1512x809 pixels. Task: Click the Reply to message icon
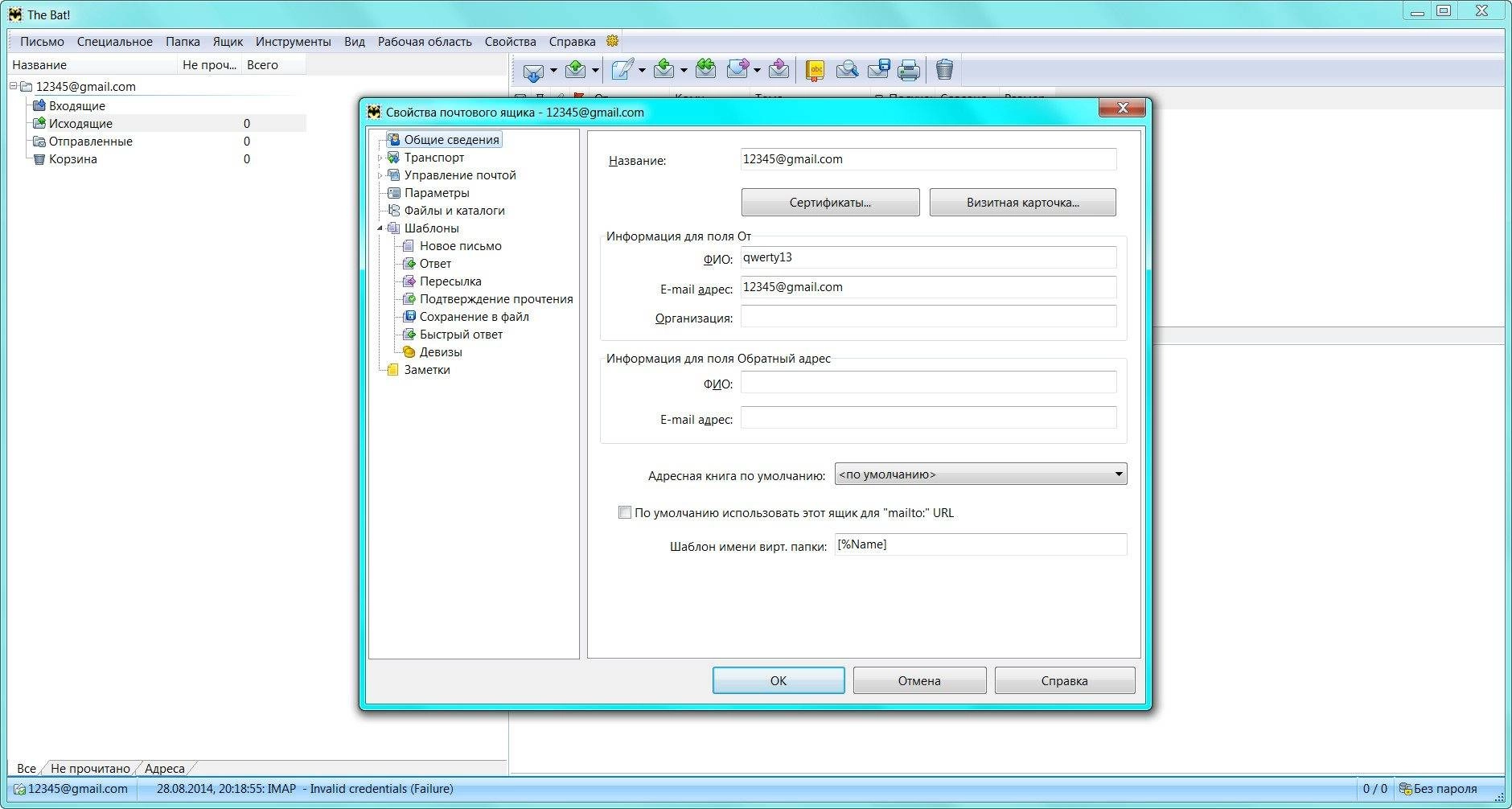tap(664, 70)
